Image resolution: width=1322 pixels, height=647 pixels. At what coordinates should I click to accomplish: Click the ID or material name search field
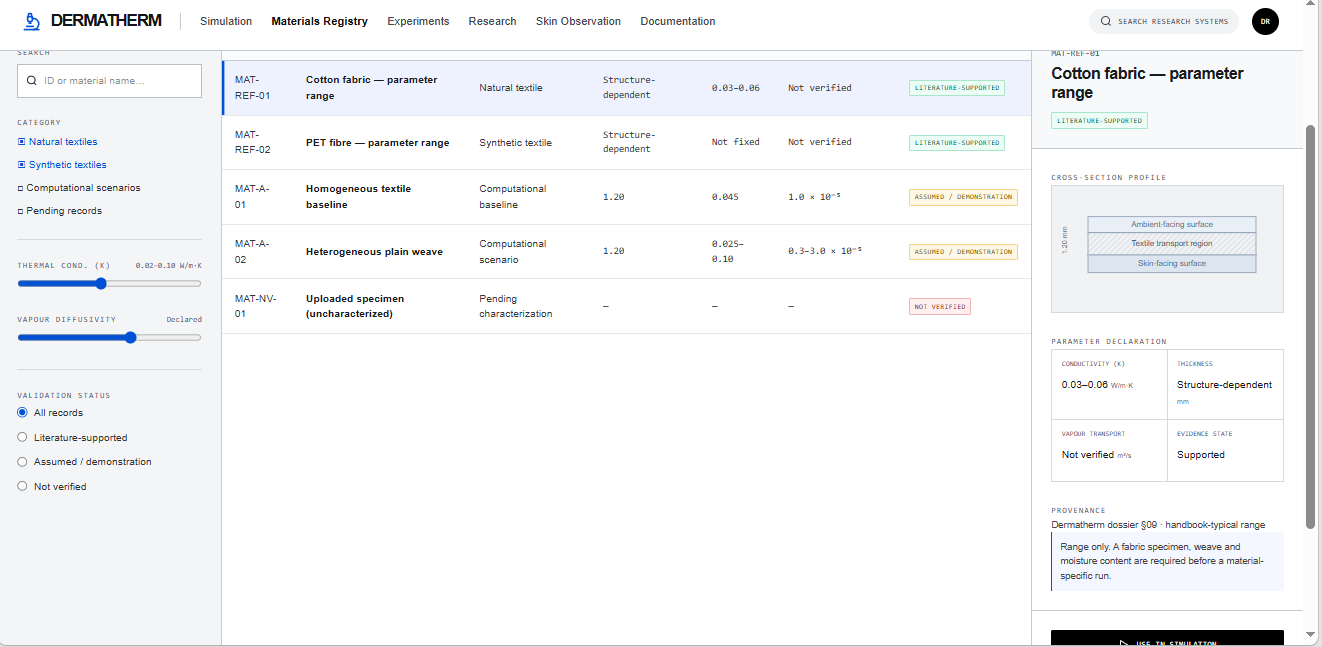click(110, 81)
